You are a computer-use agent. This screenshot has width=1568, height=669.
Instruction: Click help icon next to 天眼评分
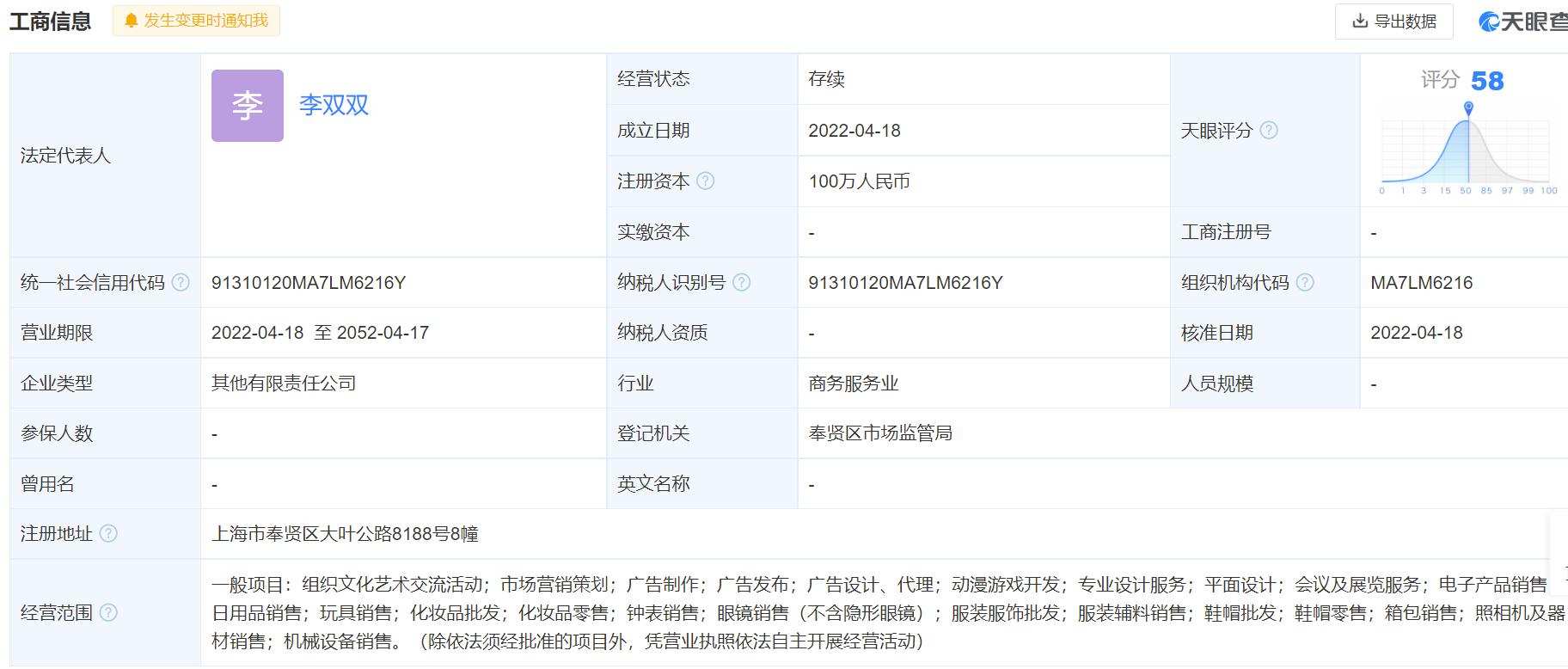pos(1269,131)
